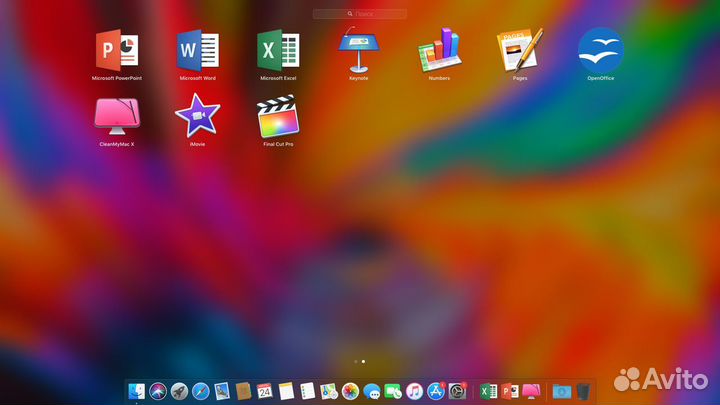Open the OpenOffice app
Viewport: 720px width, 405px height.
click(x=601, y=50)
